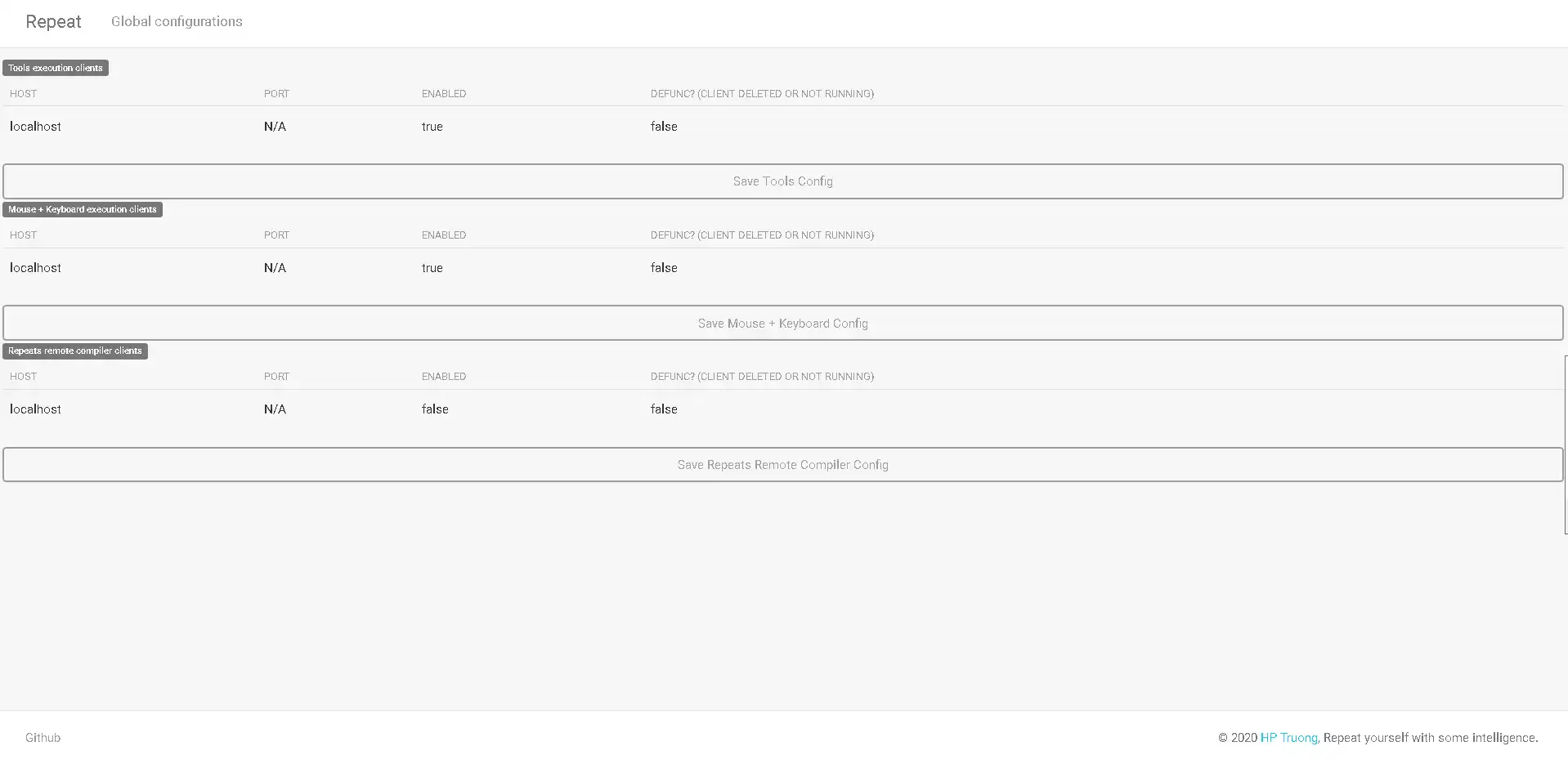Select localhost host in remote compiler table
1568x764 pixels.
35,409
